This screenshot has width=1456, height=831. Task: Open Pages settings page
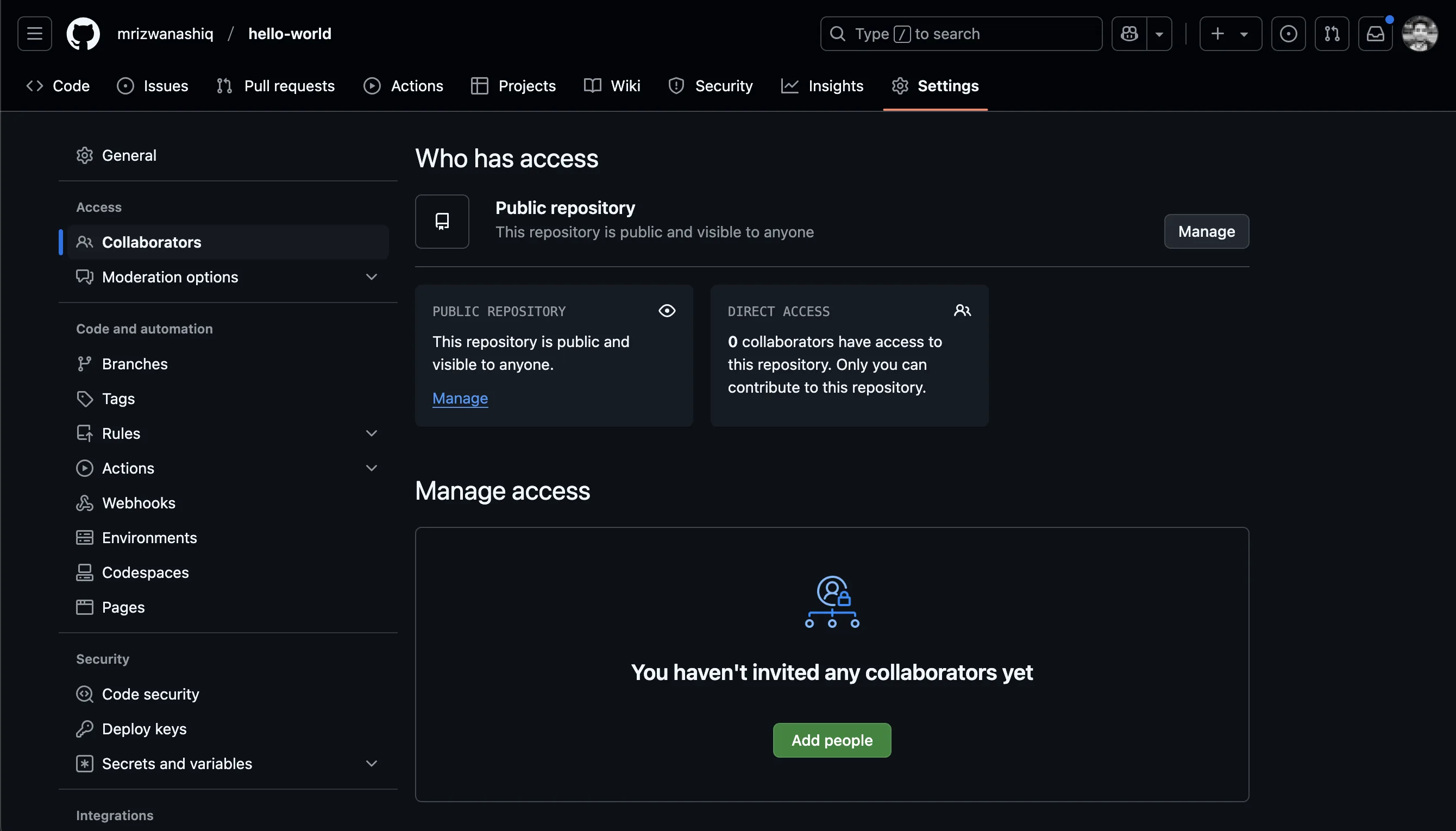[x=228, y=607]
